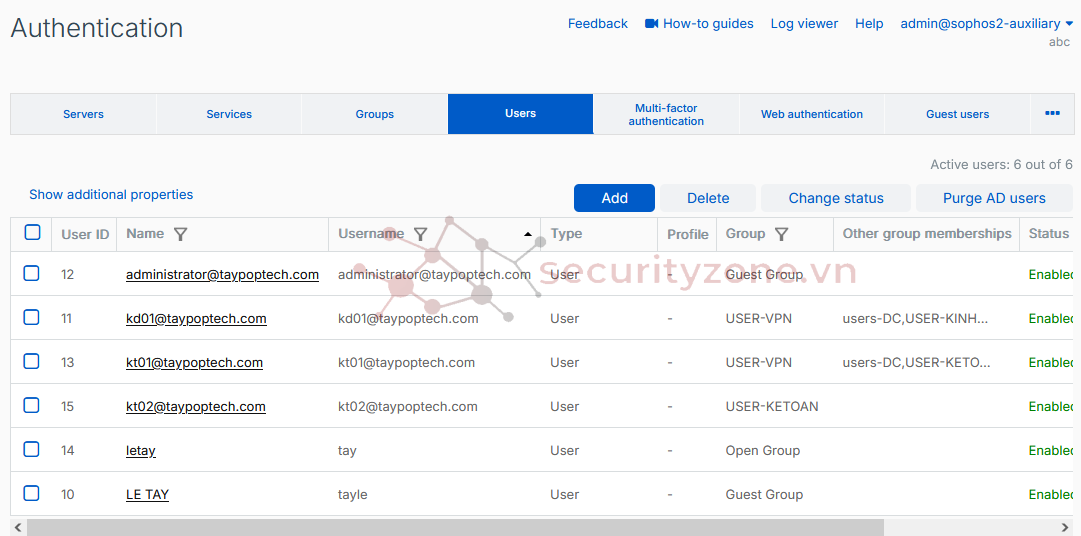
Task: Select the checkbox for user LE TAY
Action: click(x=32, y=494)
